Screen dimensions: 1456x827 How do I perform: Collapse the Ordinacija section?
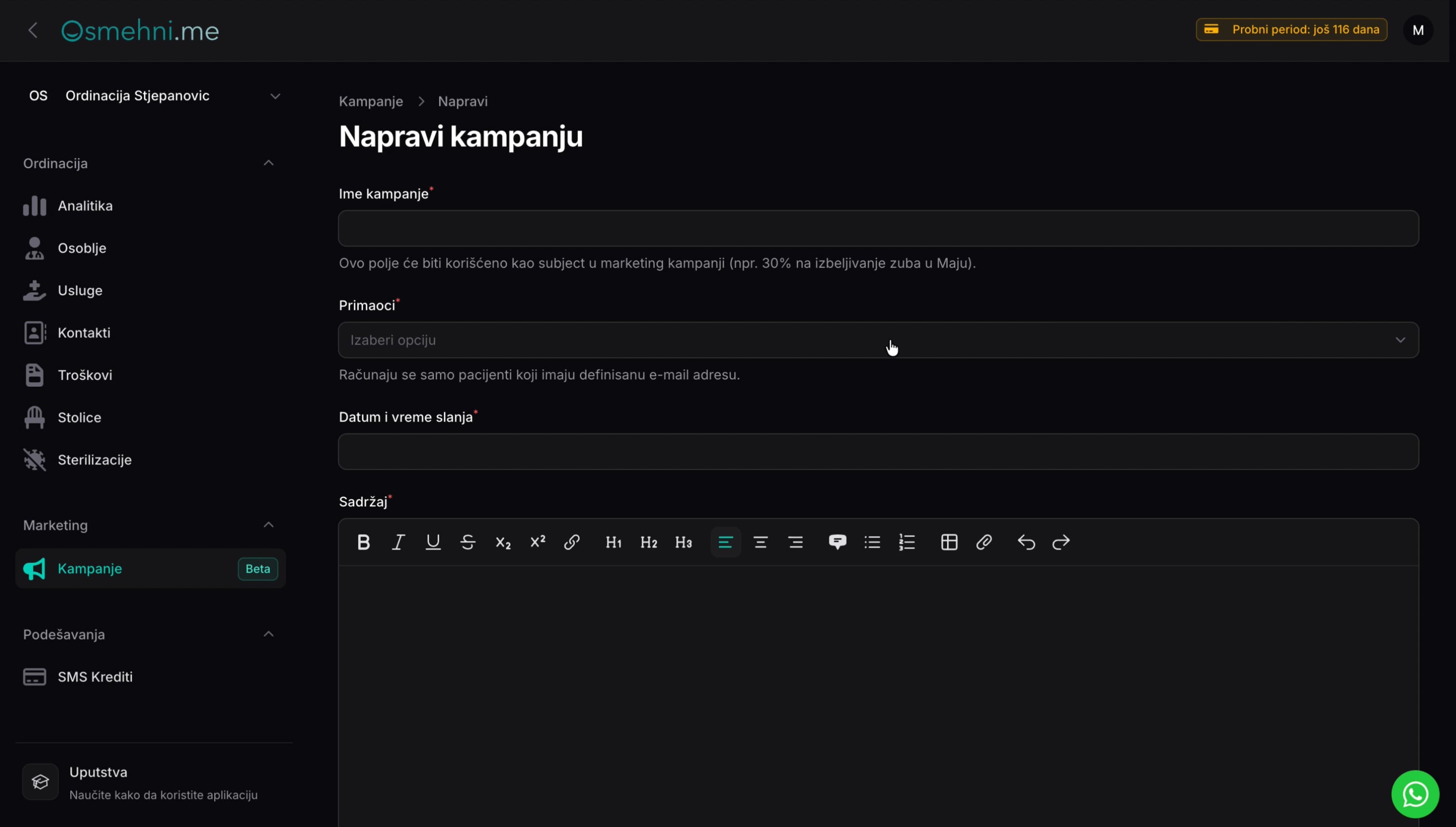(269, 164)
